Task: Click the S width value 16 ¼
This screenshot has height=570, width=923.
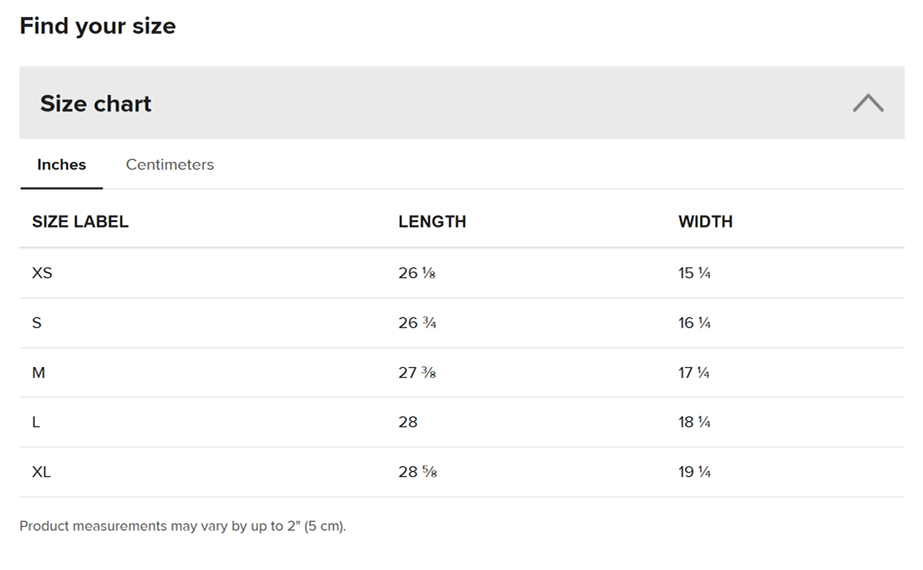Action: pos(694,323)
